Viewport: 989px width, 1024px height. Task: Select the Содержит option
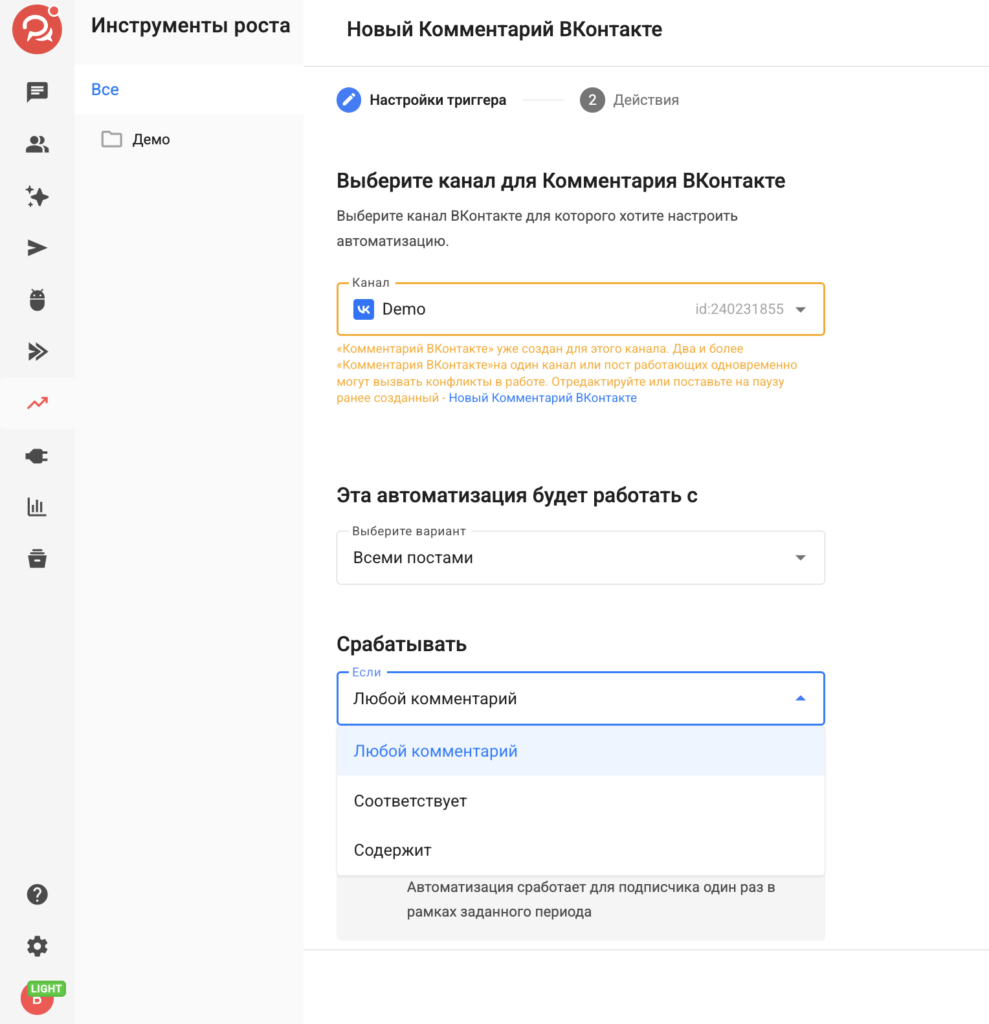(580, 850)
